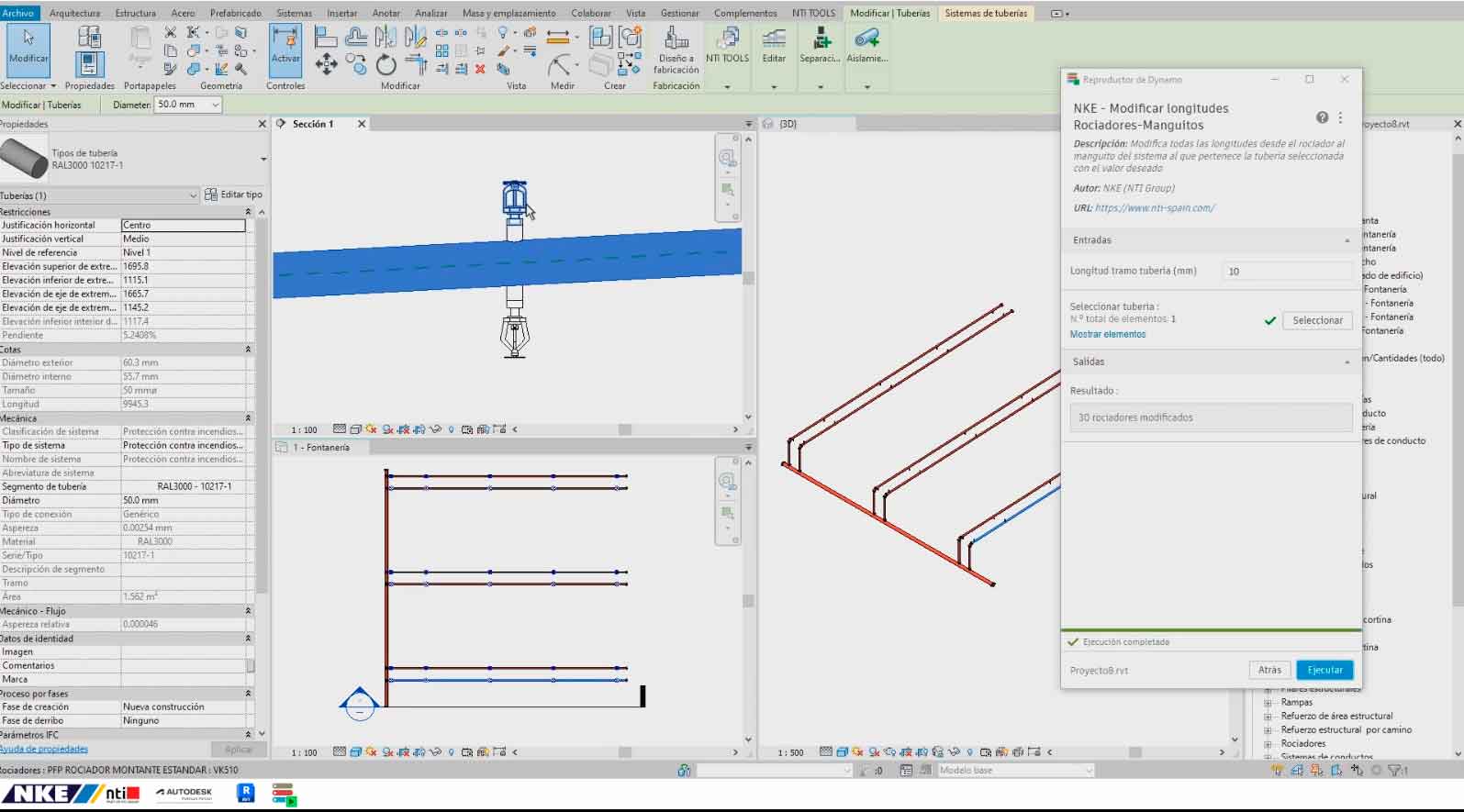Click the Sección 1 horizontal scrollbar thumb
Screen dimensions: 1464x812
point(624,429)
